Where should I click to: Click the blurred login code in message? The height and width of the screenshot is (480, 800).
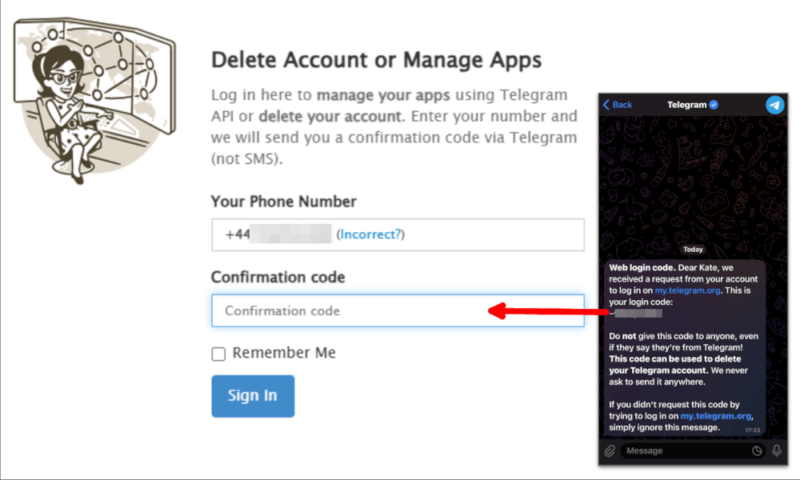coord(638,313)
